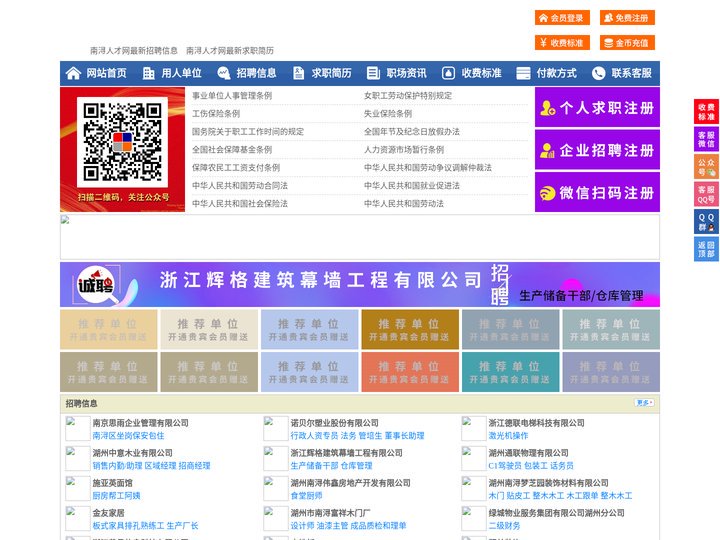Open job 二级财务

[x=504, y=525]
